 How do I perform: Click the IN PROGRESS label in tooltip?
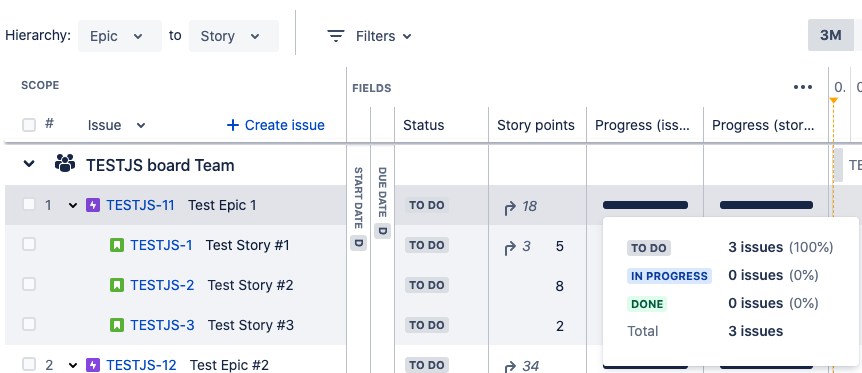point(669,276)
